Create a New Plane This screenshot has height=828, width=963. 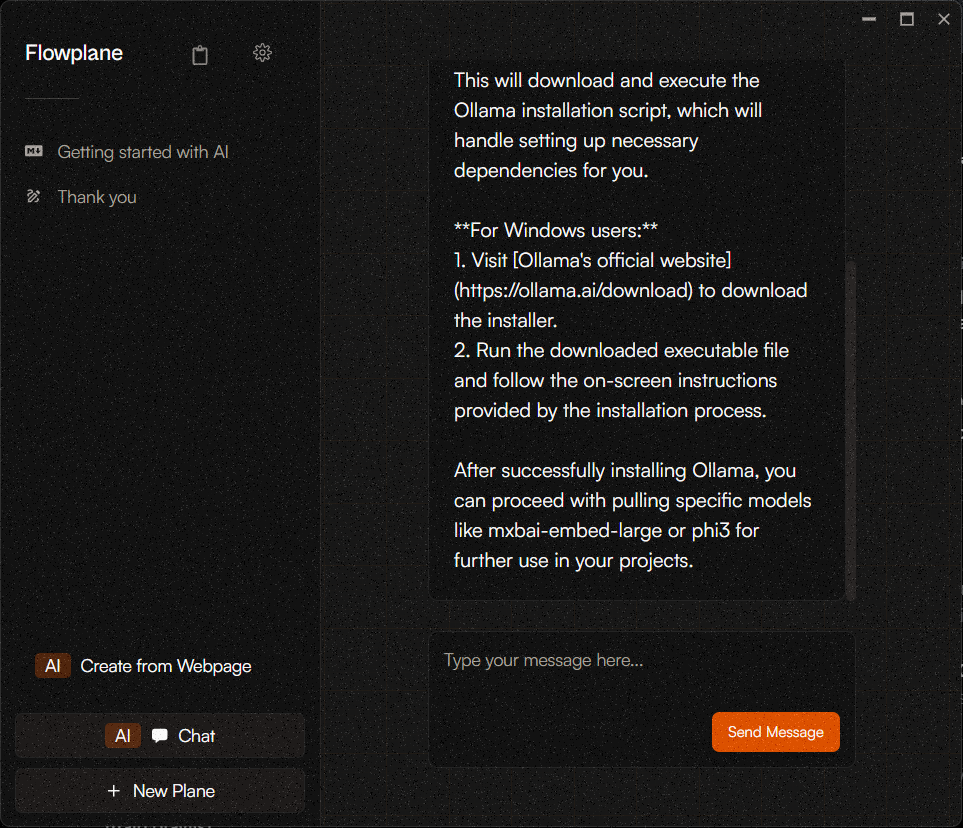(x=174, y=791)
